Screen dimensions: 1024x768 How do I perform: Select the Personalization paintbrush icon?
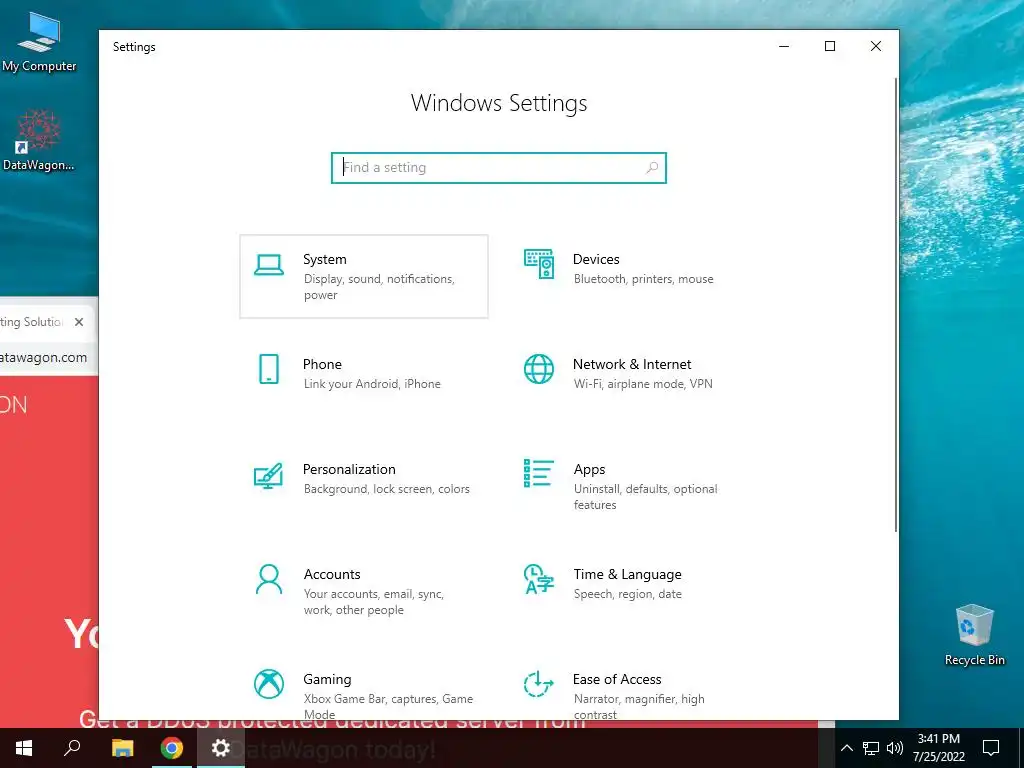tap(268, 475)
